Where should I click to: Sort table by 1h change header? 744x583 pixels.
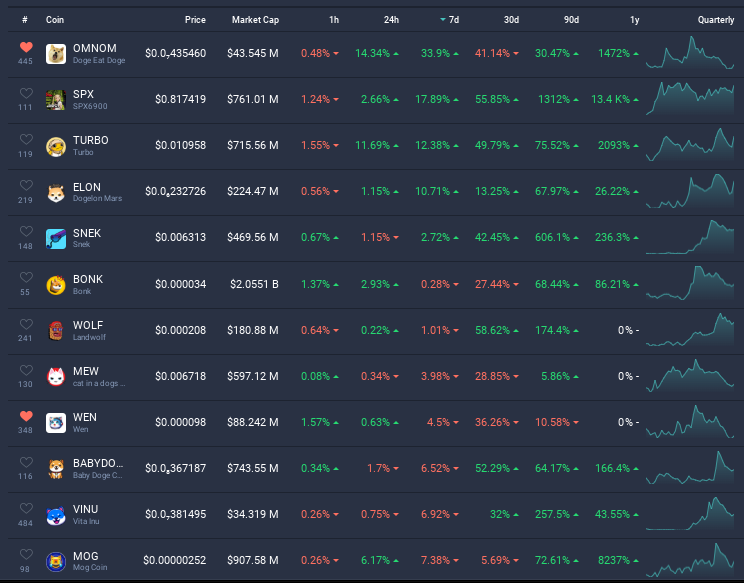[334, 19]
